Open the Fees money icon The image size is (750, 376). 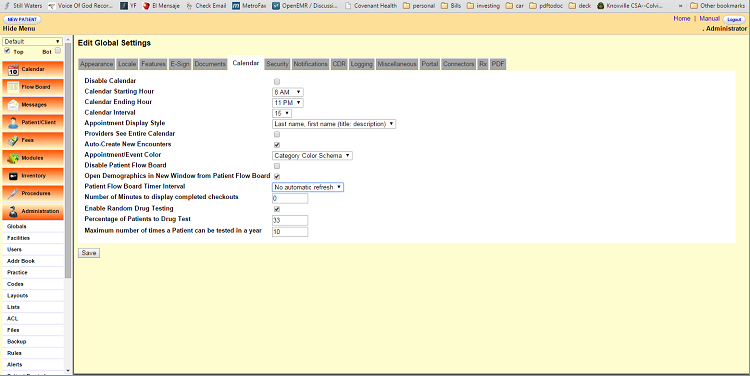[13, 140]
